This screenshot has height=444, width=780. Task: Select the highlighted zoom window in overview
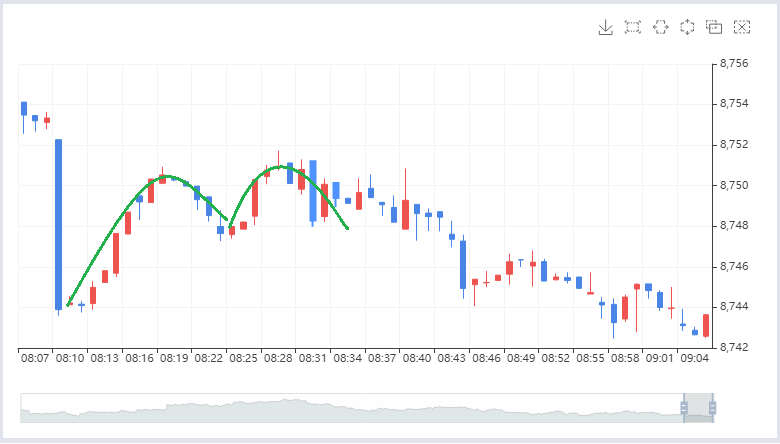[698, 408]
